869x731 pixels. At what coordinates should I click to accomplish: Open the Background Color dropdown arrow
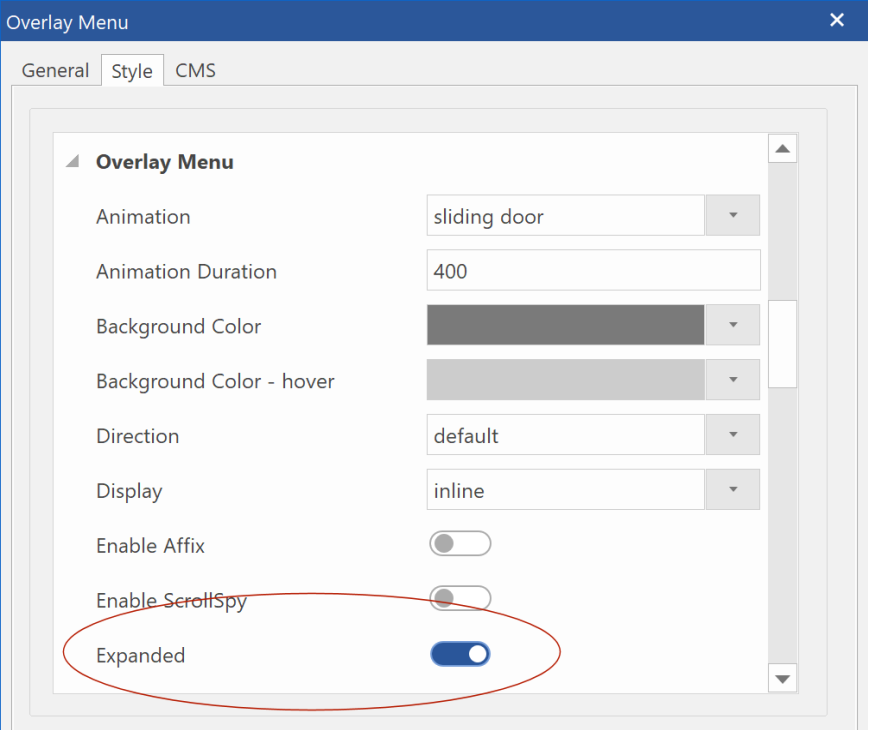tap(732, 325)
